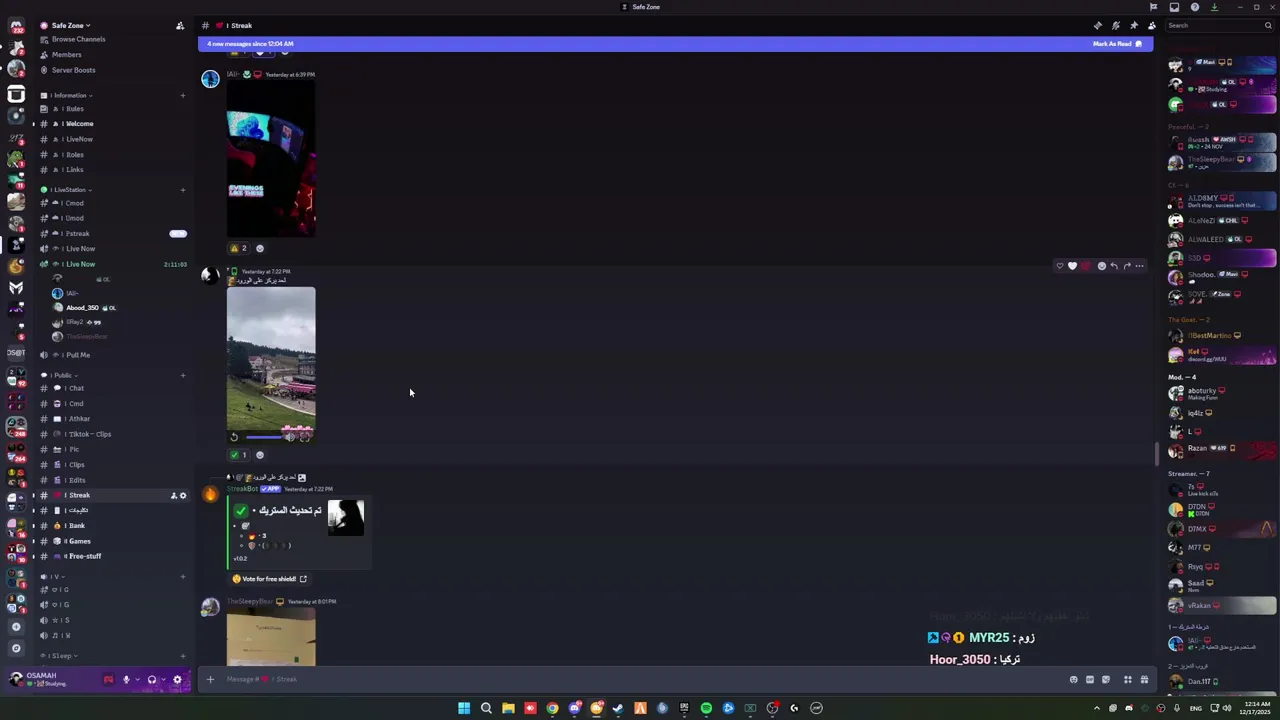Join the green Live Now voice channel
Viewport: 1280px width, 720px height.
point(110,264)
